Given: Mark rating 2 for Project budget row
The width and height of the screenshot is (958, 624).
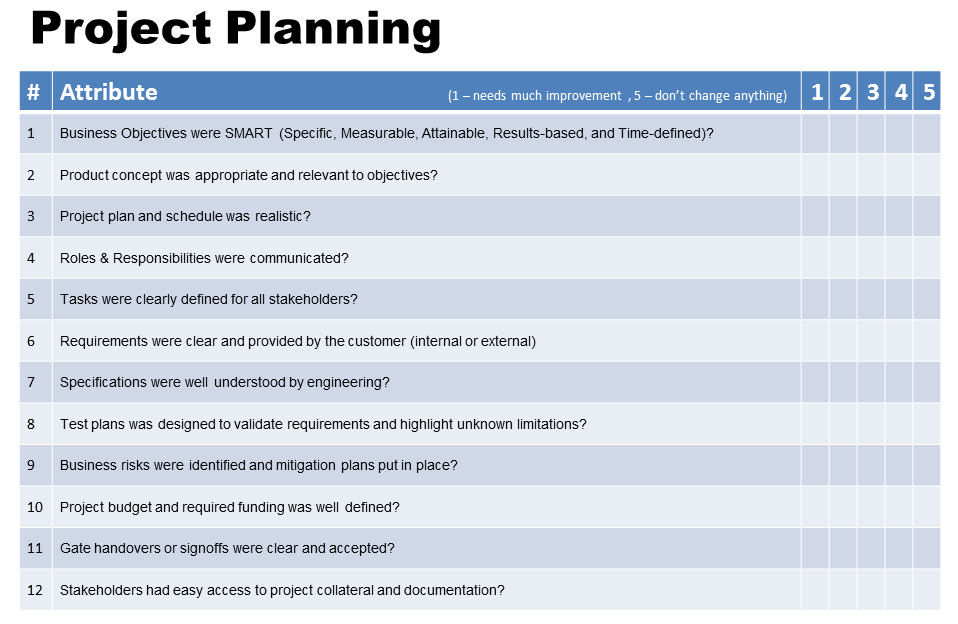Looking at the screenshot, I should tap(843, 507).
